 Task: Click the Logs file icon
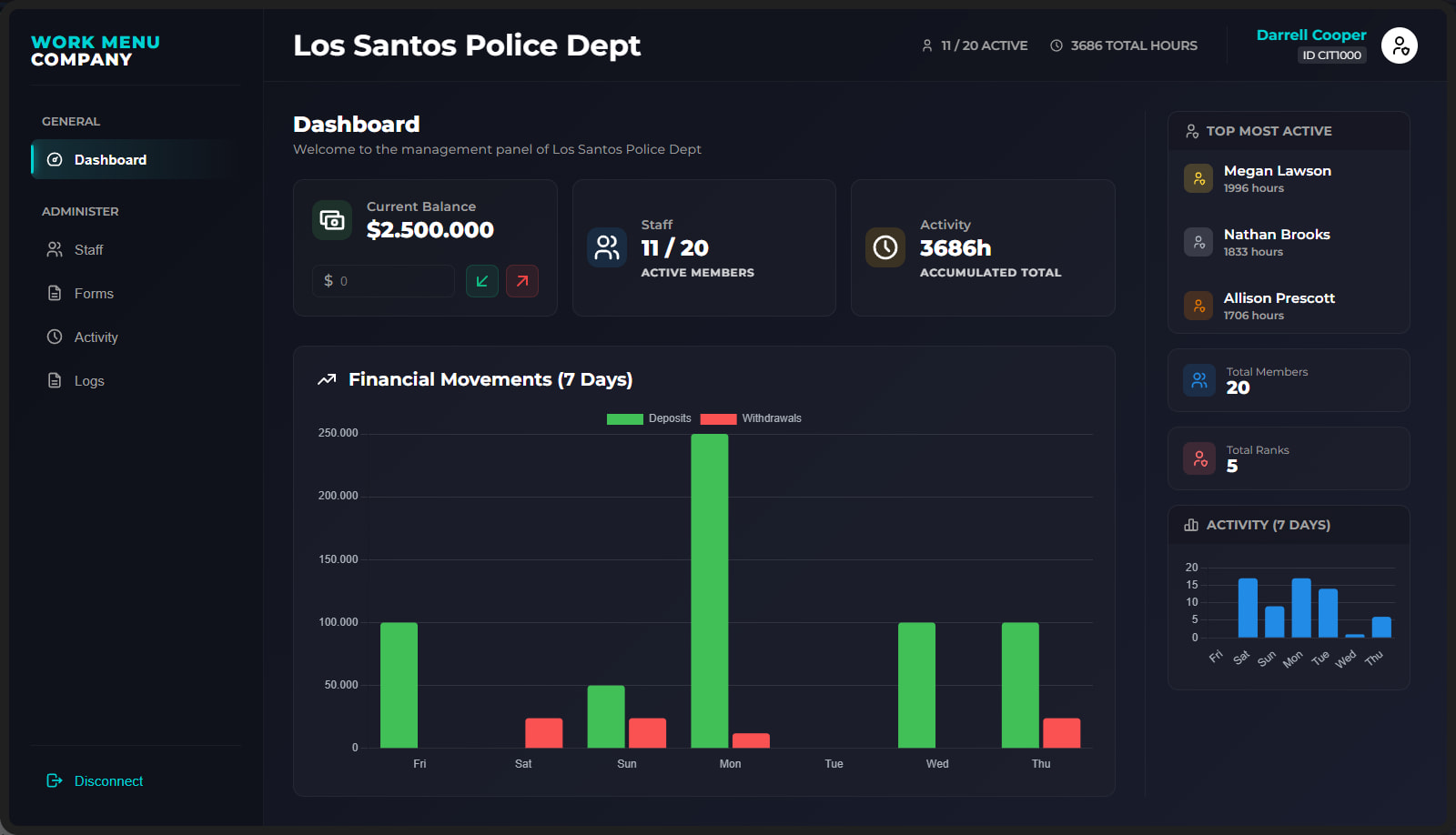click(55, 380)
